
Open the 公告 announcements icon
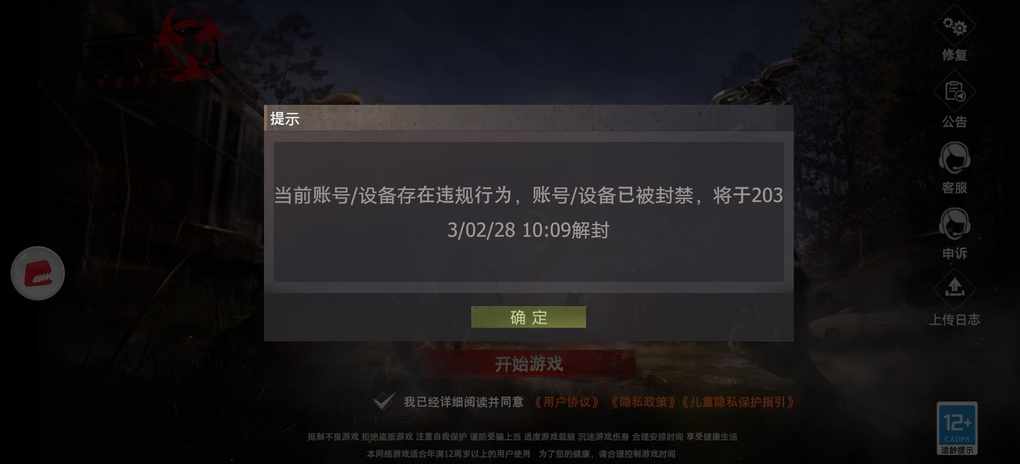954,92
